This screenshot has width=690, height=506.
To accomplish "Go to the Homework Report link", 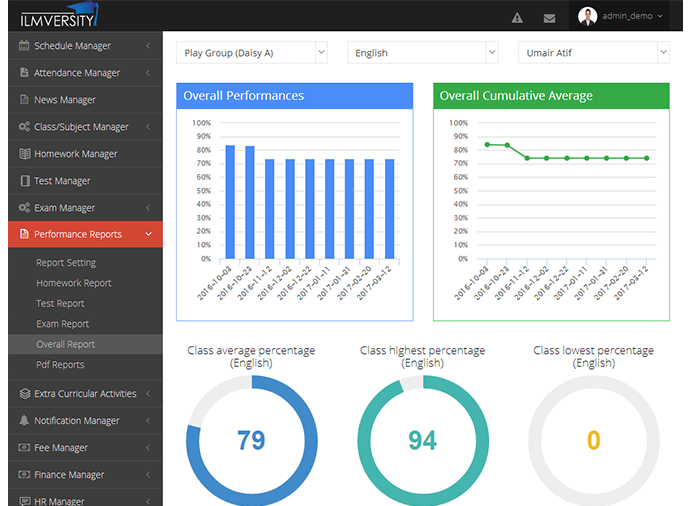I will click(x=73, y=283).
